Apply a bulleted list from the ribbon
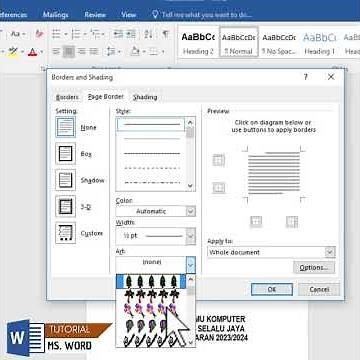This screenshot has width=360, height=360. click(x=56, y=34)
